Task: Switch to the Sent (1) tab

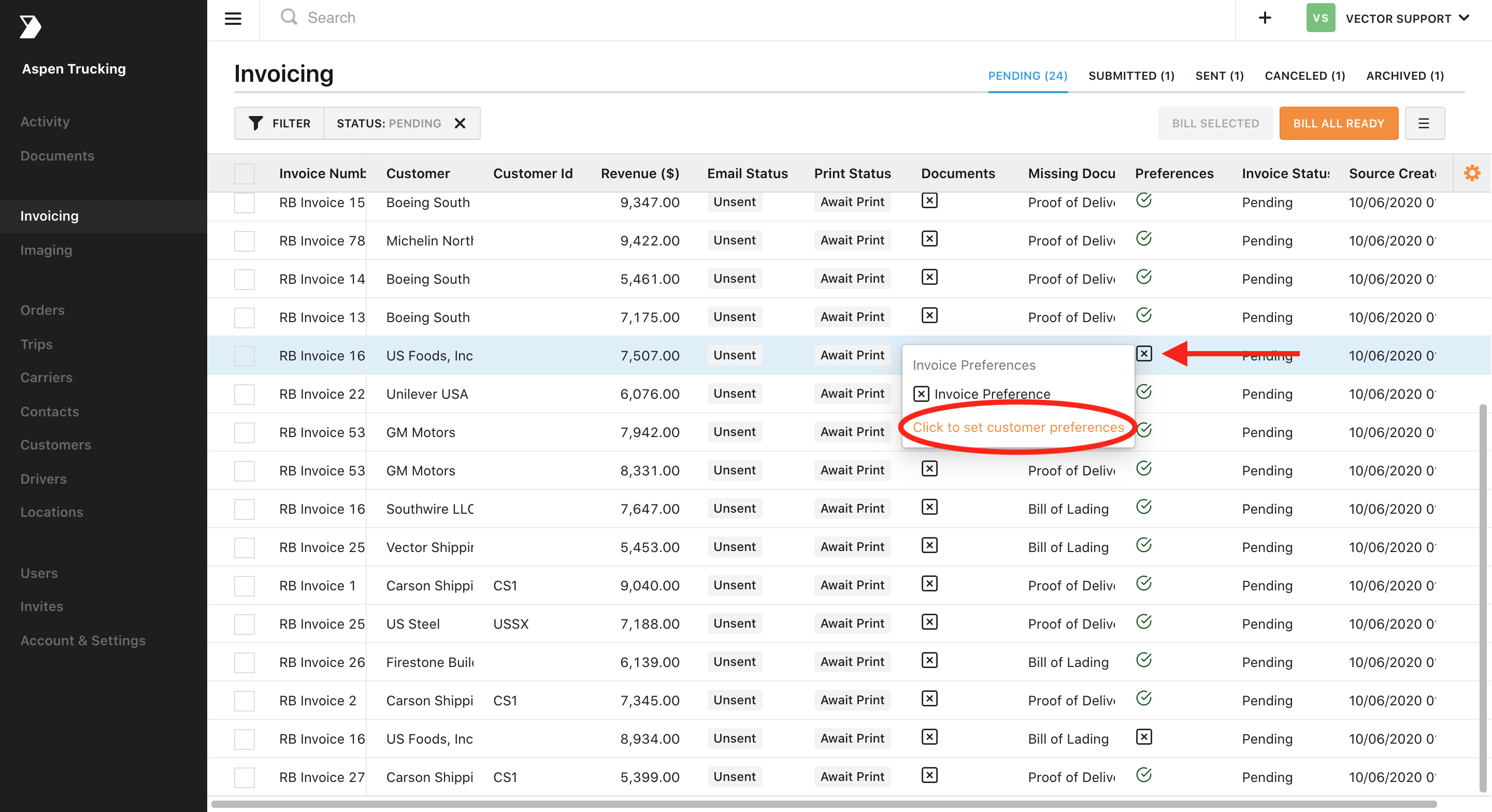Action: click(x=1219, y=76)
